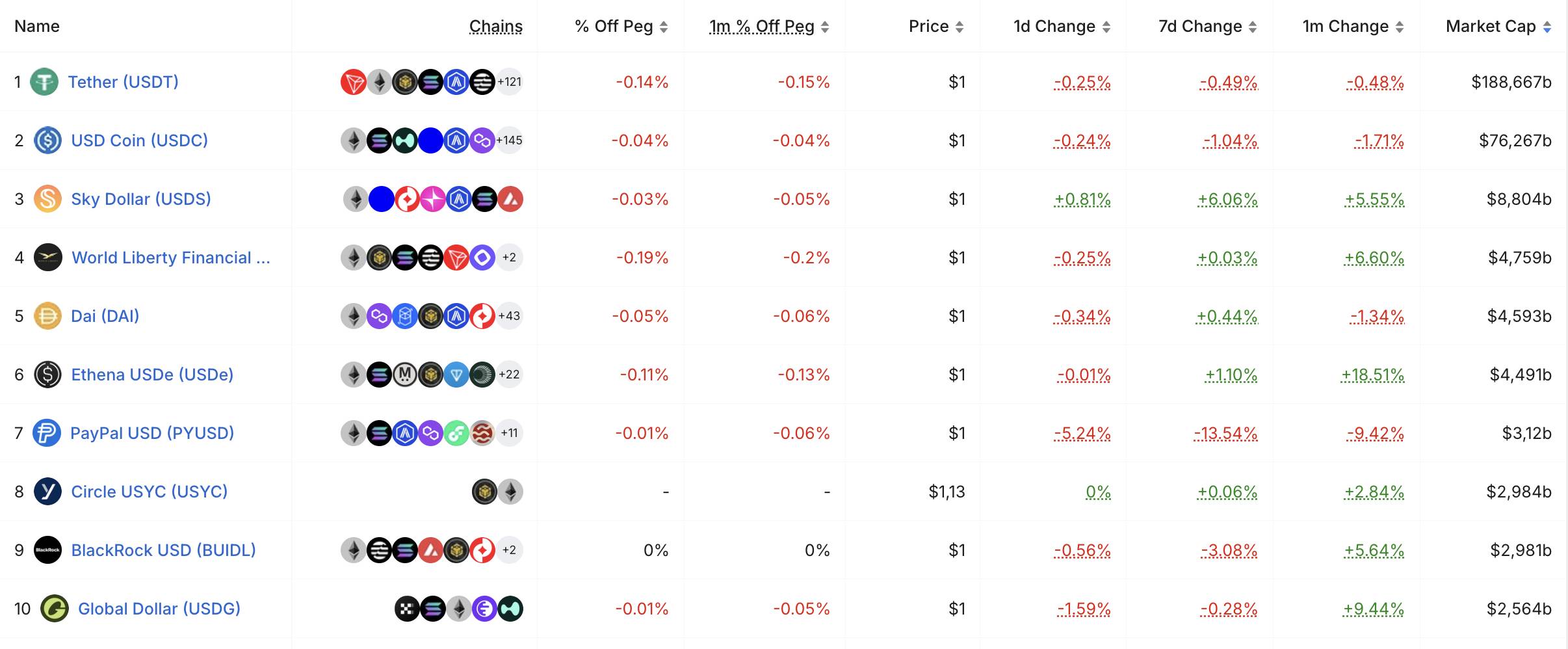
Task: Click the 1d Change column header
Action: pyautogui.click(x=1062, y=27)
